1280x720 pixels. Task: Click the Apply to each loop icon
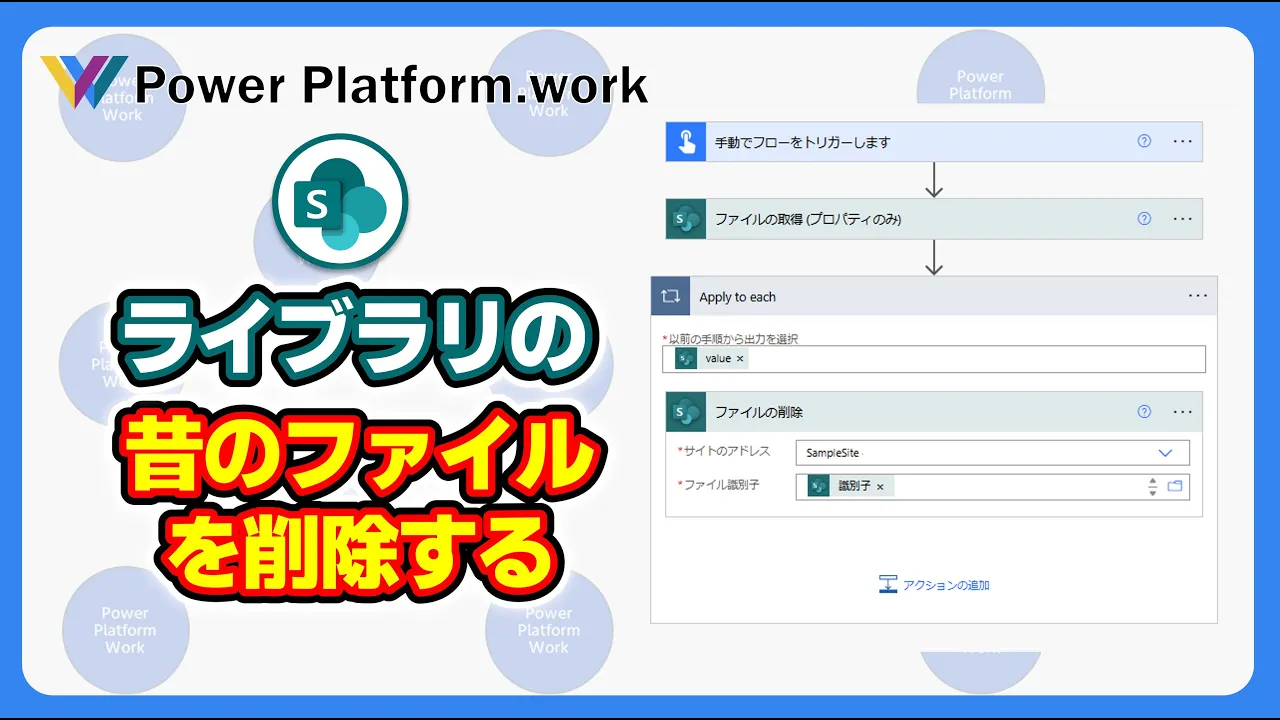670,296
